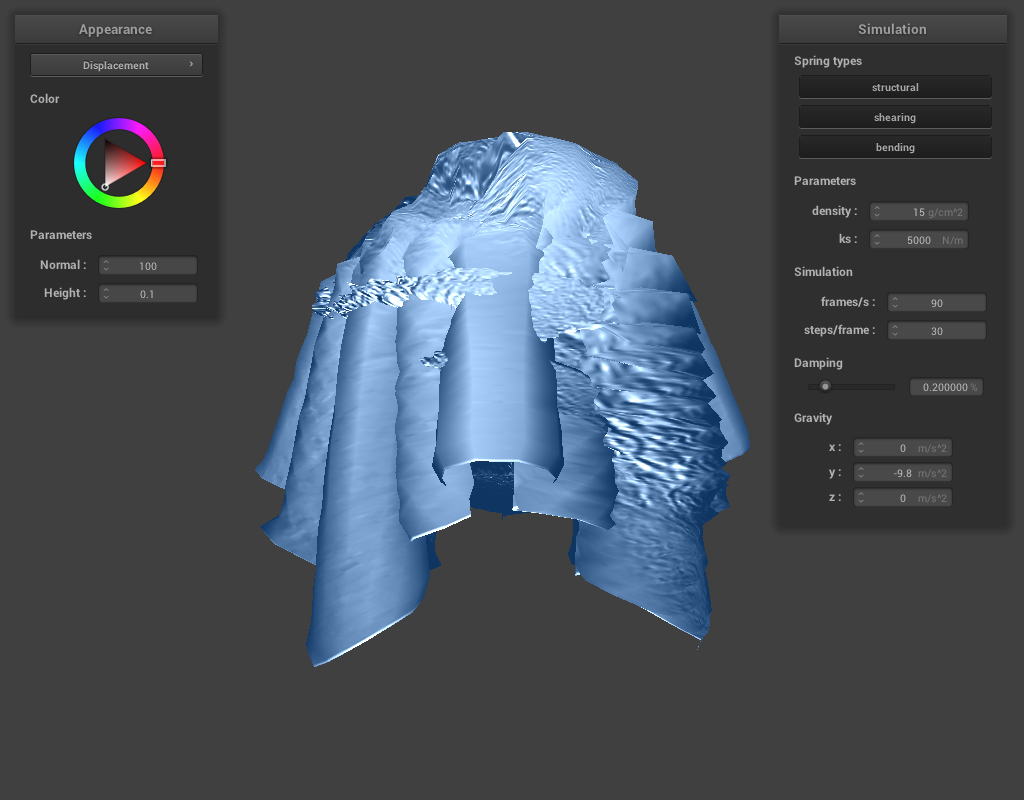
Task: Click the frames/s stepper arrows
Action: tap(895, 303)
